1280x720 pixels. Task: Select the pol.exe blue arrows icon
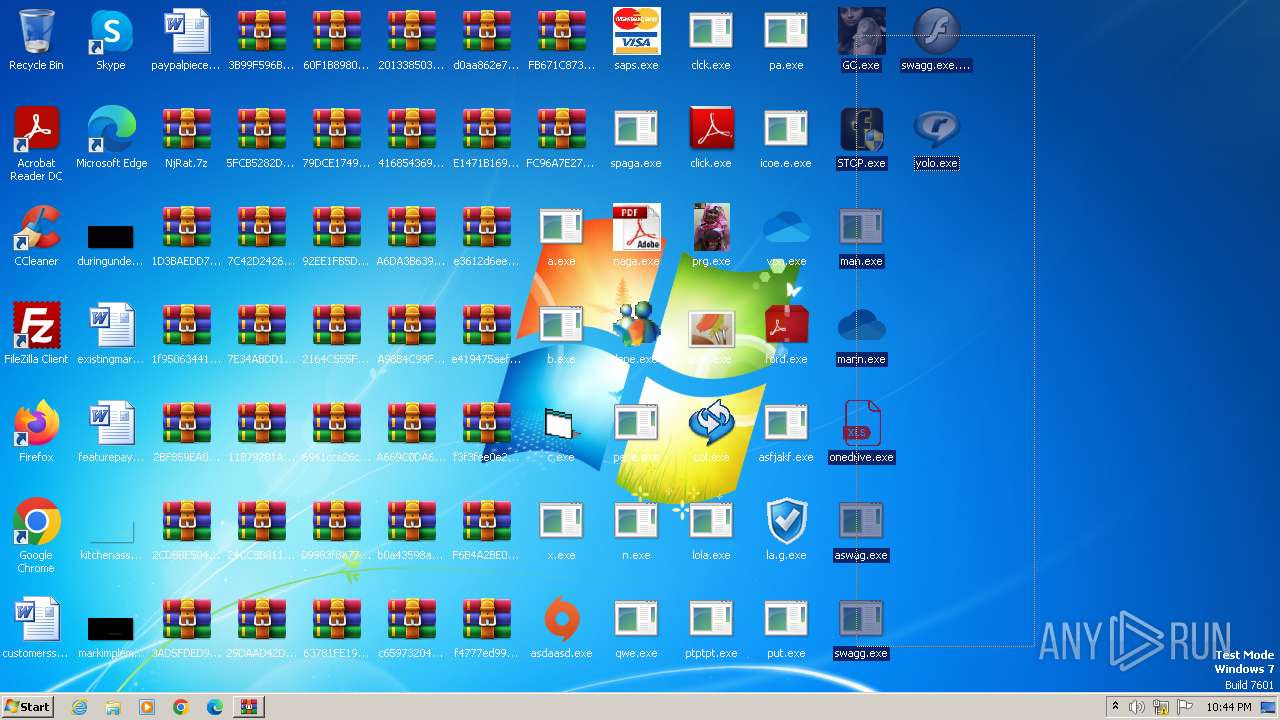pos(711,432)
